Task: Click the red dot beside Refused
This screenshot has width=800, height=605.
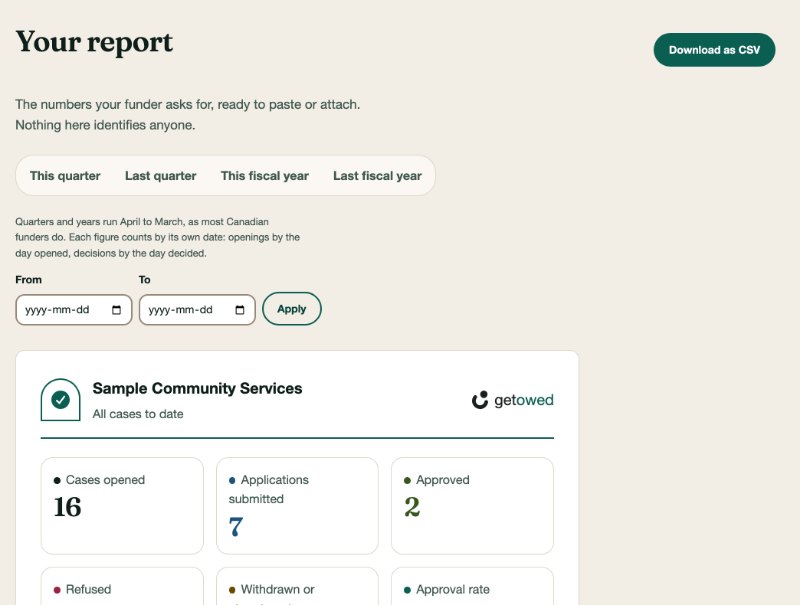Action: pos(57,590)
